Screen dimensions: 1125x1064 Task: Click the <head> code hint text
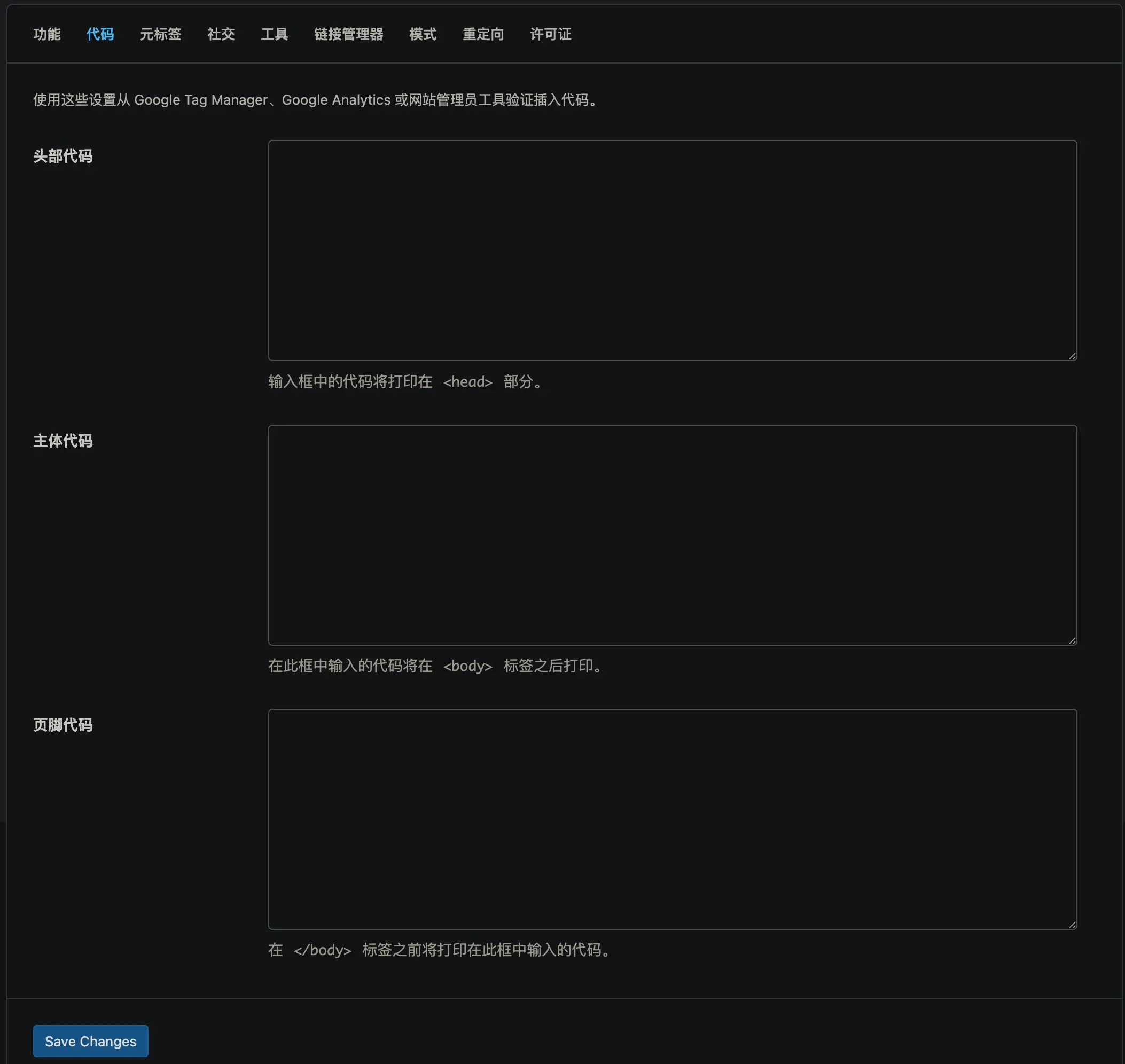coord(467,382)
